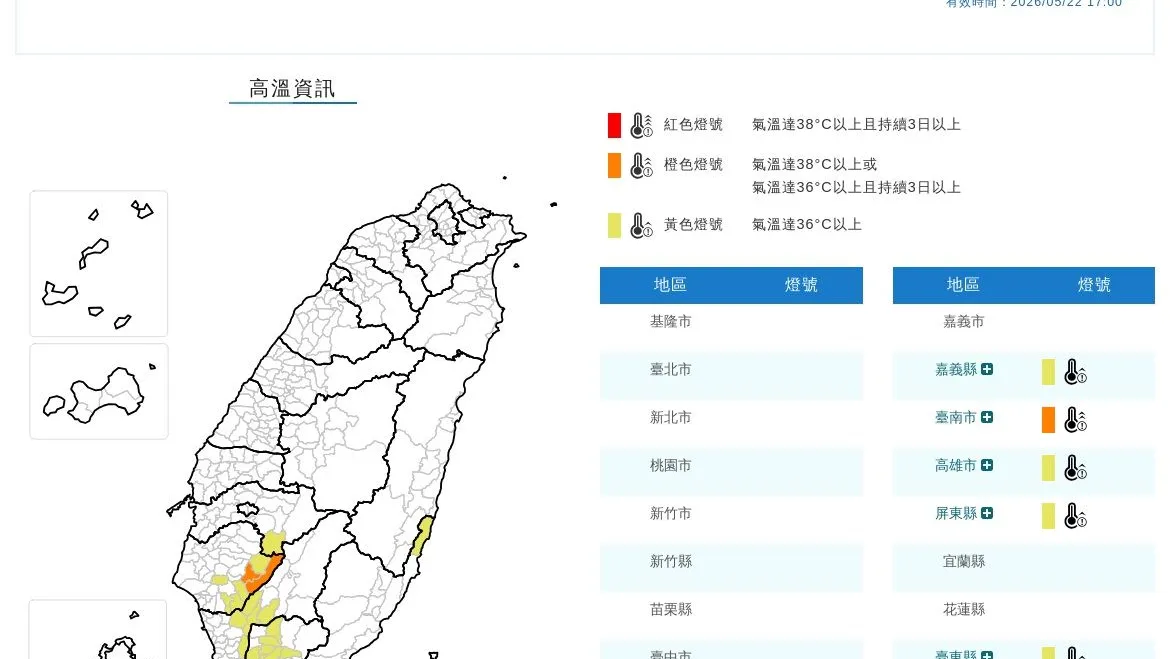Click the left table 燈號 column header
Screen dimensions: 1170x659
(801, 285)
